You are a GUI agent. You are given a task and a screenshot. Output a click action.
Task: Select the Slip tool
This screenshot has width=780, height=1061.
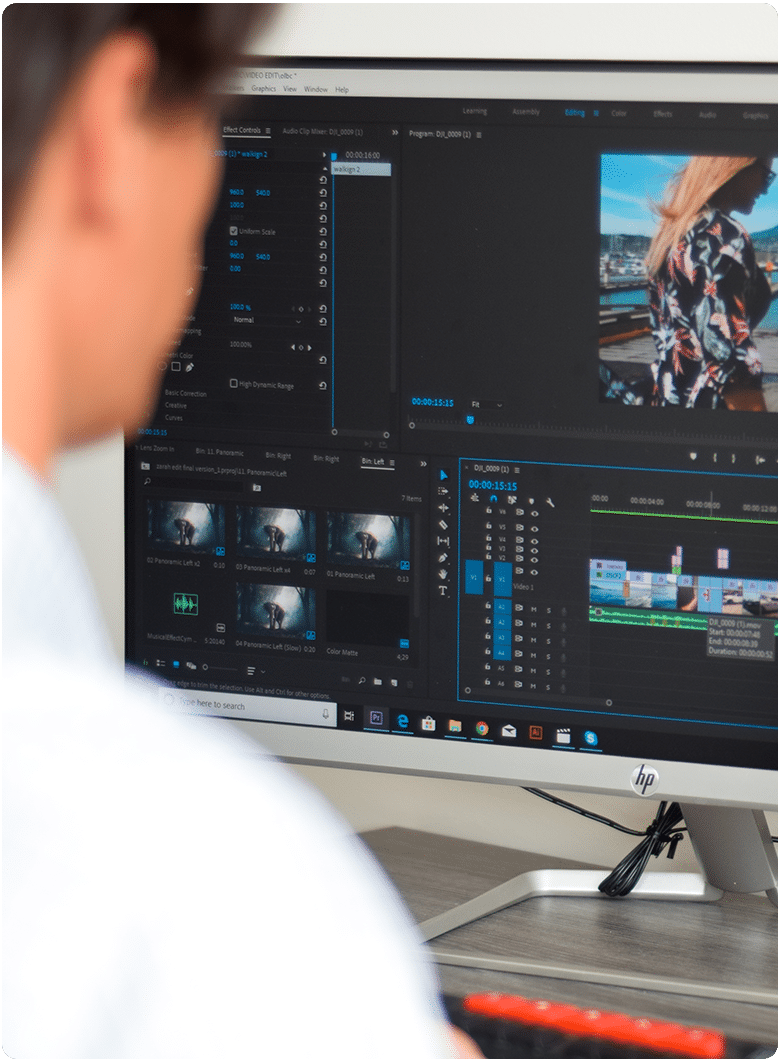point(443,541)
